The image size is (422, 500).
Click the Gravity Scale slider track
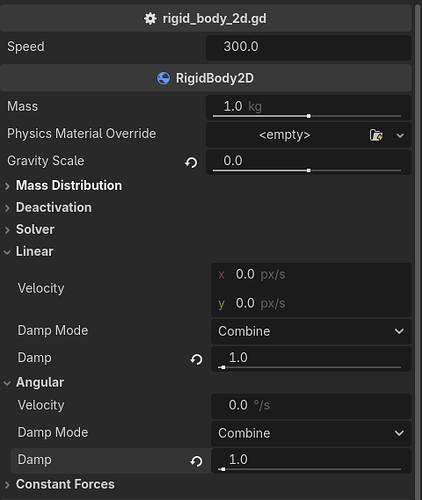click(307, 170)
